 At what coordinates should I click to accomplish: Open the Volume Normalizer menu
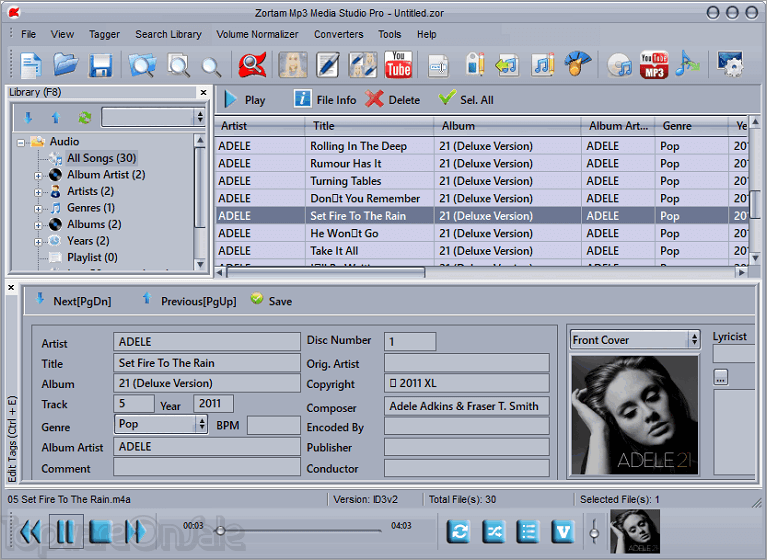(x=257, y=34)
